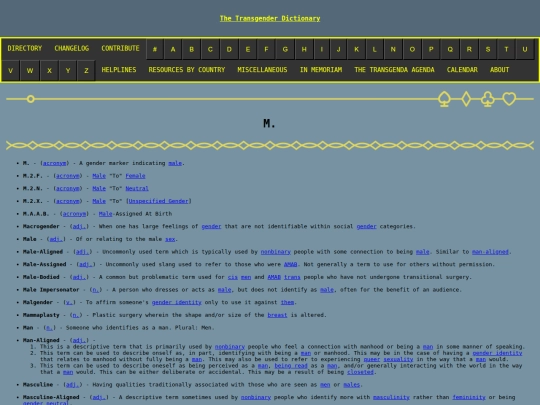Open them link in Malgender entry

point(287,302)
